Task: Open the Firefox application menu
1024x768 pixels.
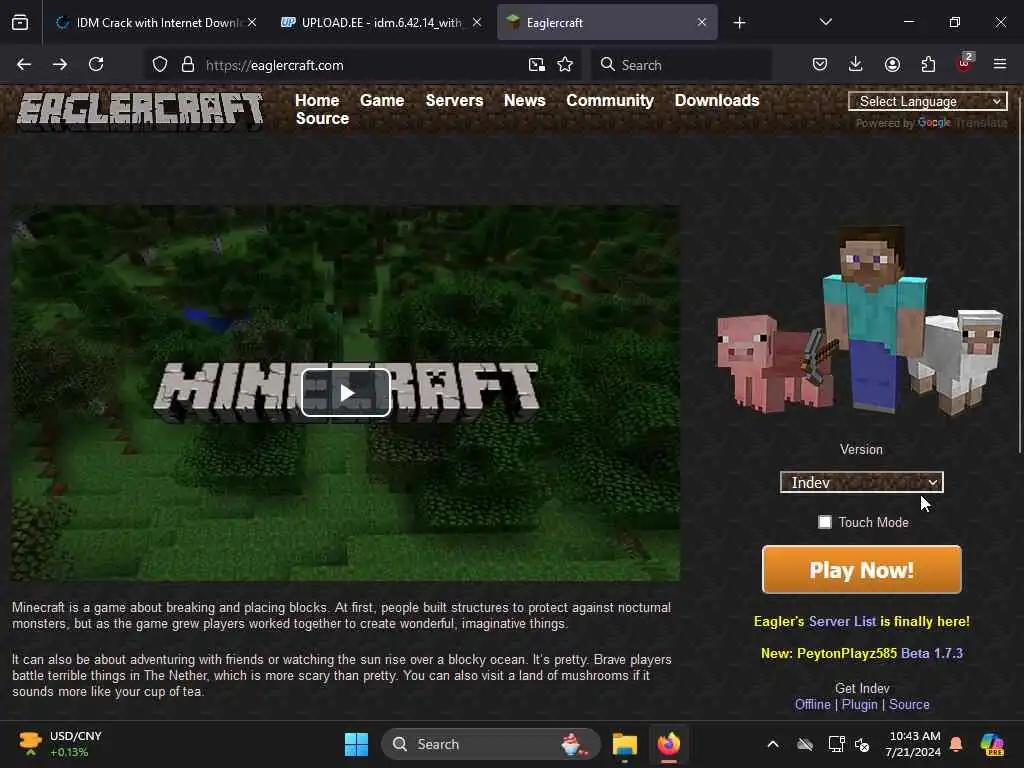Action: (x=1000, y=65)
